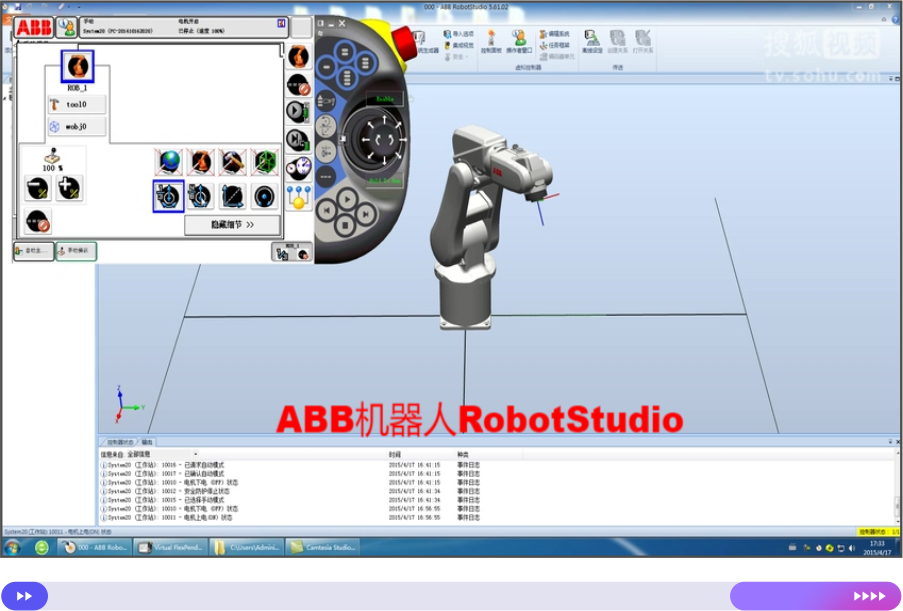
Task: Click the tool0 tool button
Action: click(77, 104)
